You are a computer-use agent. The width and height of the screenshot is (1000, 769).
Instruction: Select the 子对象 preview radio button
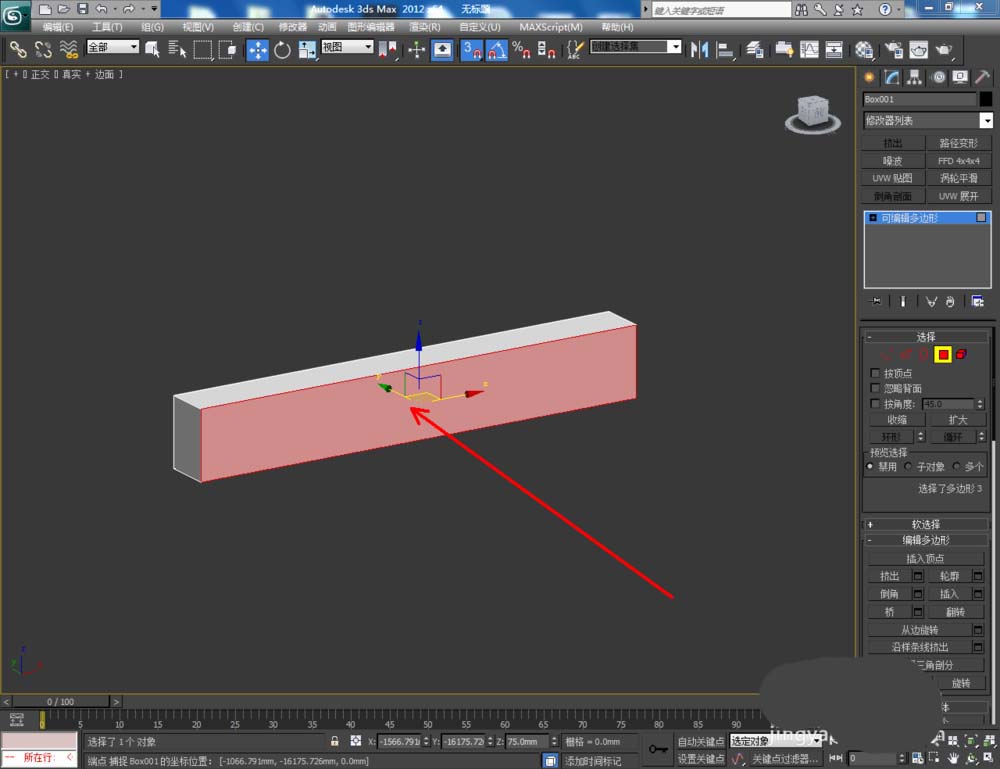click(x=908, y=466)
